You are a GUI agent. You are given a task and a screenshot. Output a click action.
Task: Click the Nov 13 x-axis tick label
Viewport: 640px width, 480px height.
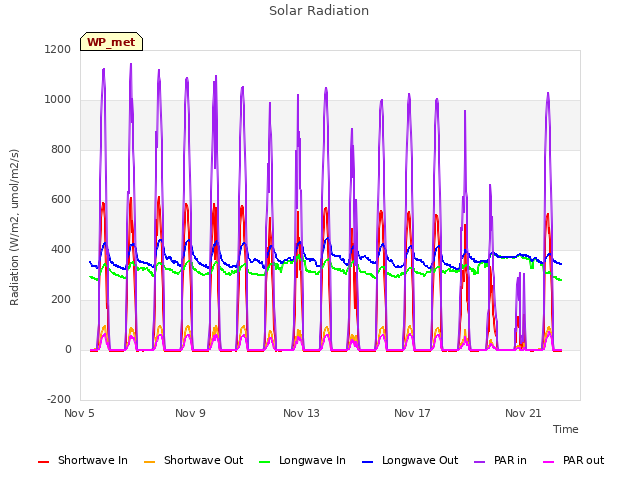coord(301,413)
